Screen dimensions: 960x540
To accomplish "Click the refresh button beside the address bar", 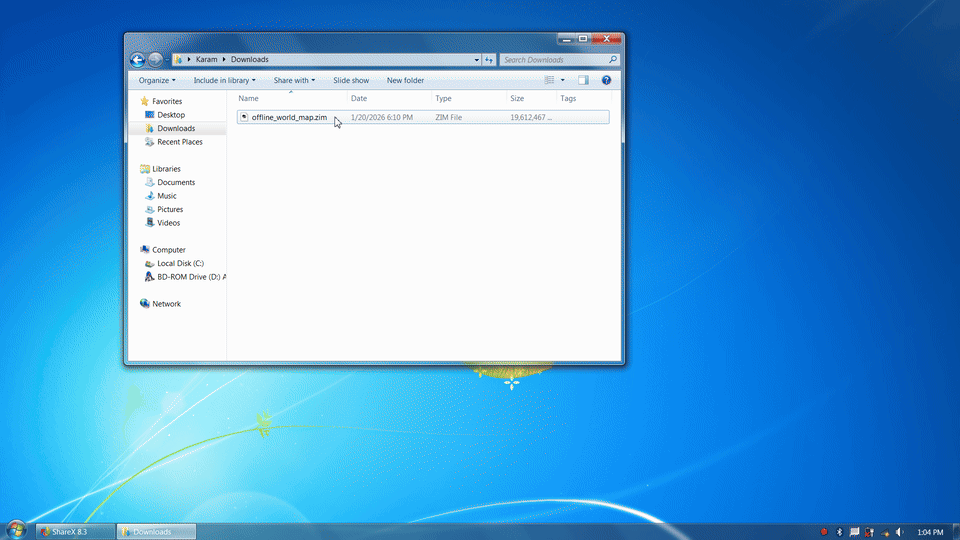I will 489,59.
